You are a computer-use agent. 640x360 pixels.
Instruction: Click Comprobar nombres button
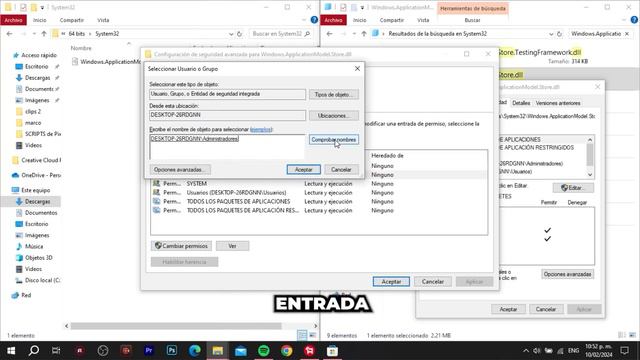coord(333,140)
